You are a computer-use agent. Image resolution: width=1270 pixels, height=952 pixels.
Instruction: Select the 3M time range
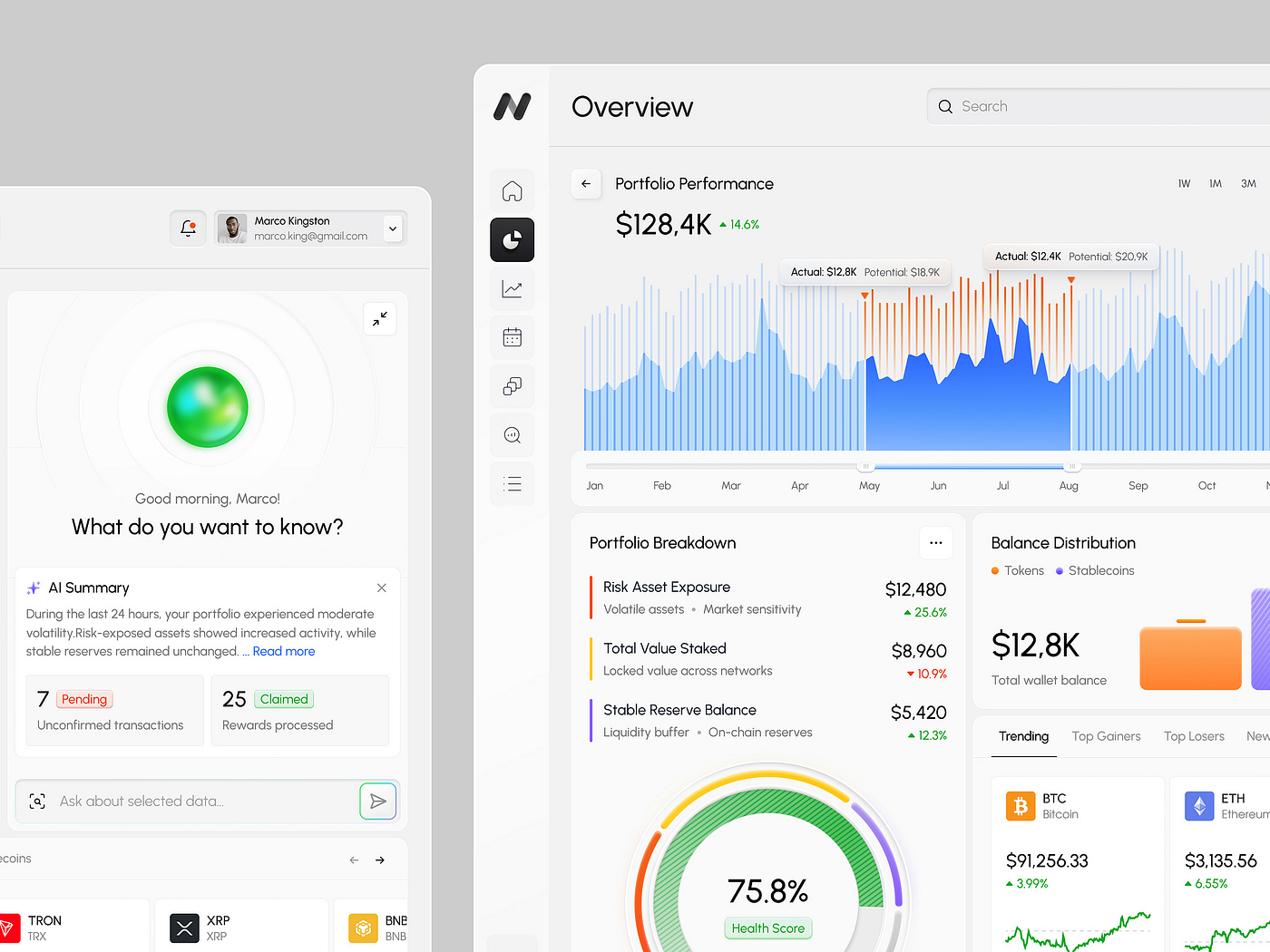tap(1248, 184)
